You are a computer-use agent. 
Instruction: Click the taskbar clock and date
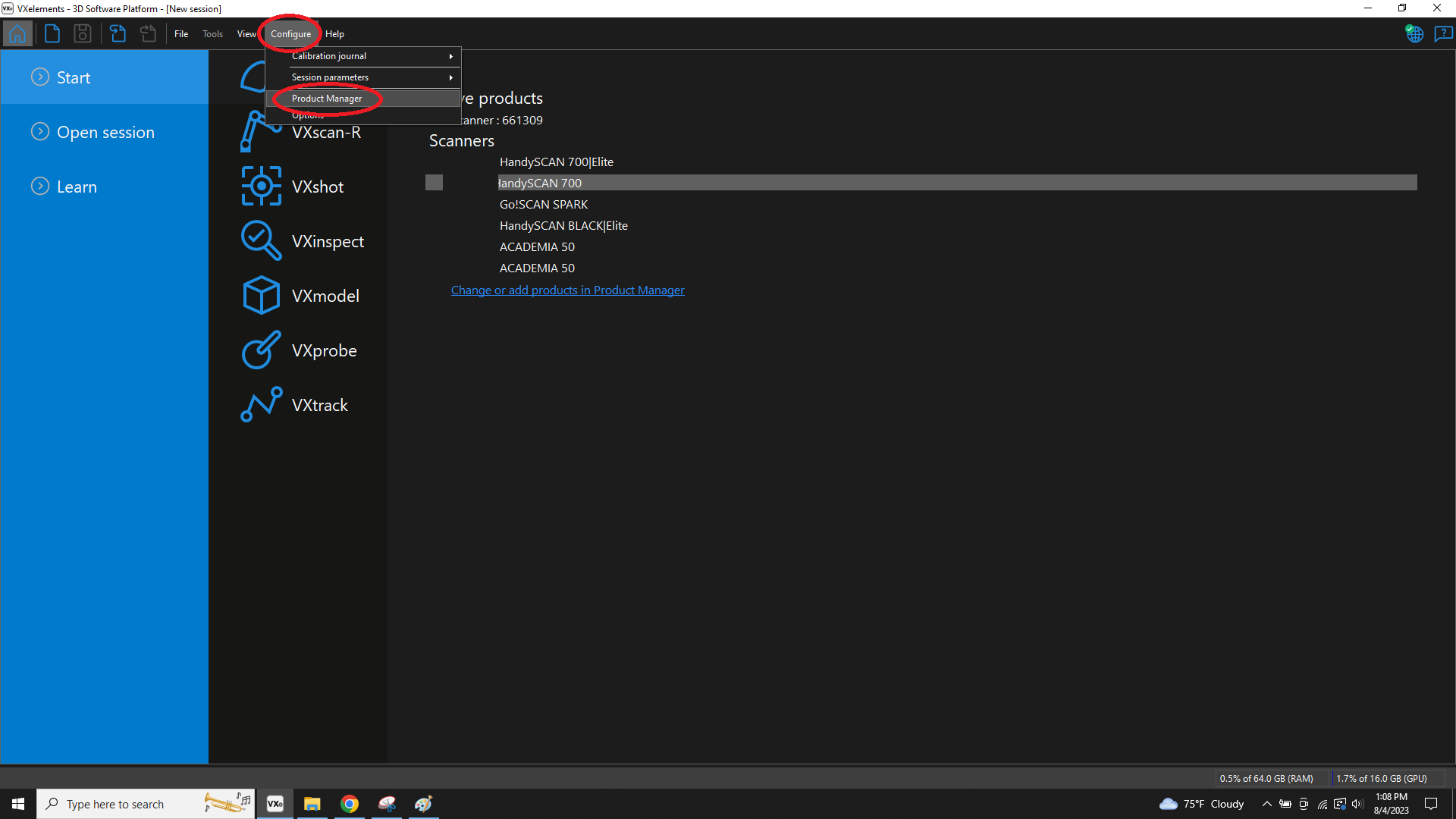coord(1392,804)
